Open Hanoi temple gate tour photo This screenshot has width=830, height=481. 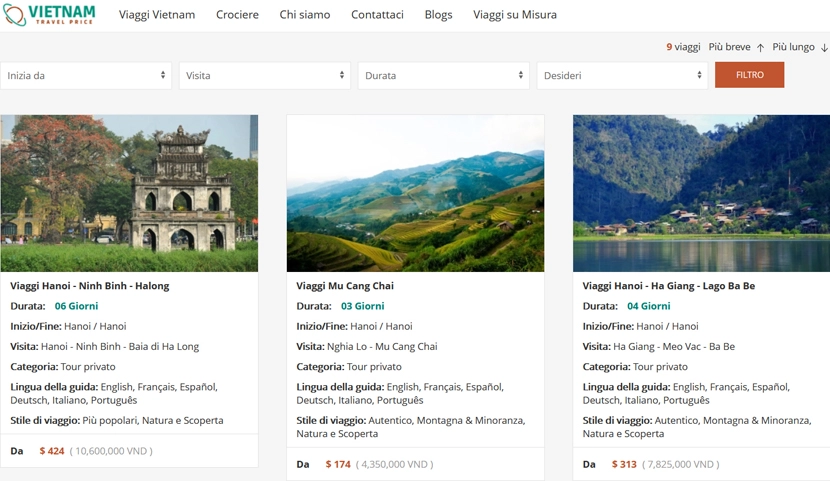(x=129, y=193)
